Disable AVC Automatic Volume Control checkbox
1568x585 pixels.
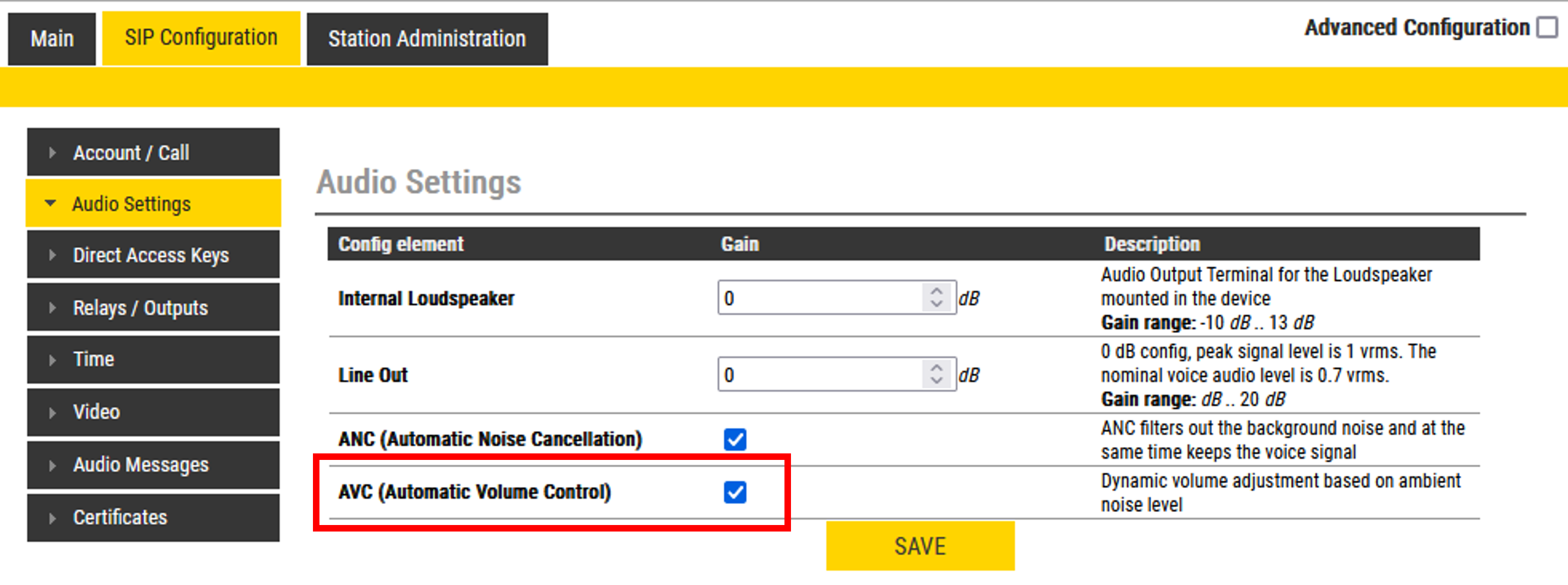[735, 492]
